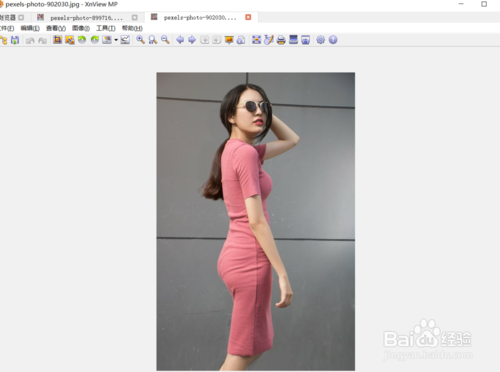Click the Zoom out magnifier icon

pos(165,40)
